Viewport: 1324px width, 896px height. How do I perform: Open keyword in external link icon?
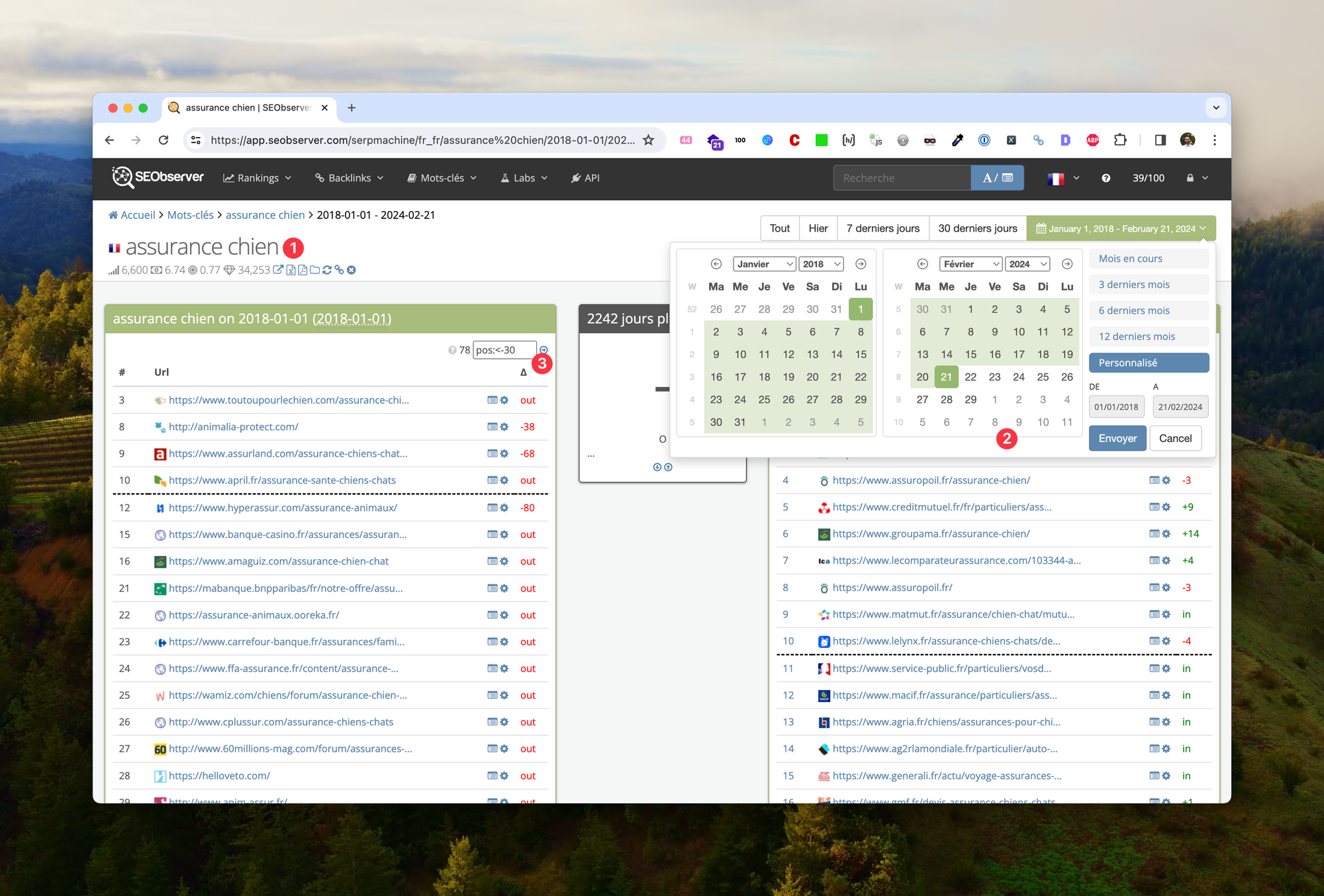pyautogui.click(x=278, y=270)
